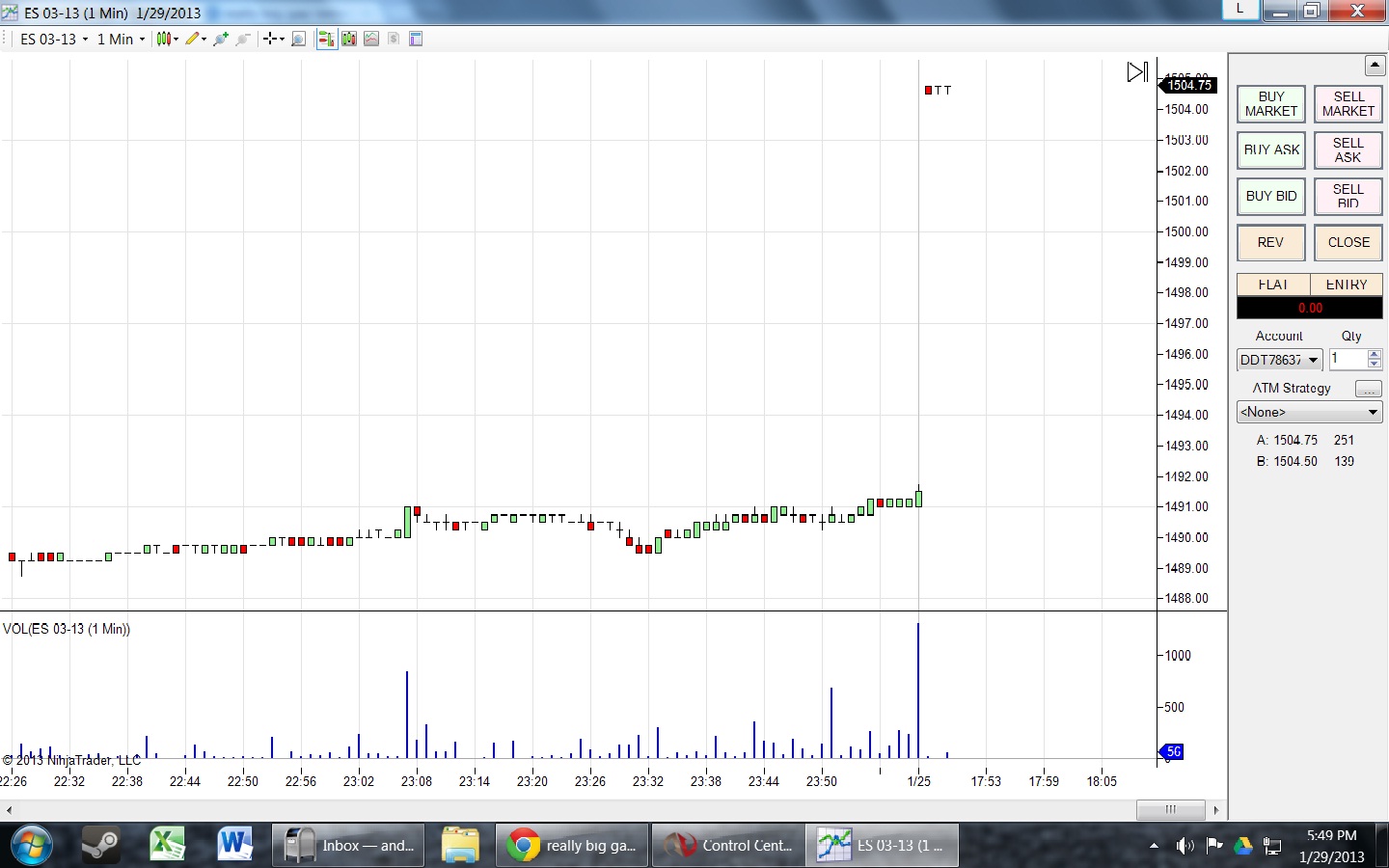This screenshot has width=1389, height=868.
Task: Click the SELL MARKET button
Action: 1348,104
